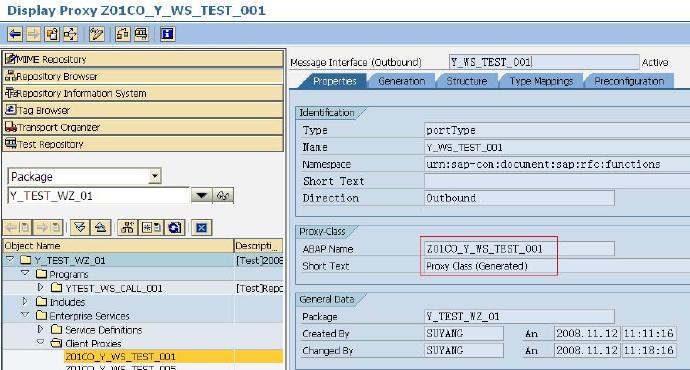Open the history dropdown arrow next to Y_TEST_WZ_01 field
The height and width of the screenshot is (370, 690).
pos(202,195)
